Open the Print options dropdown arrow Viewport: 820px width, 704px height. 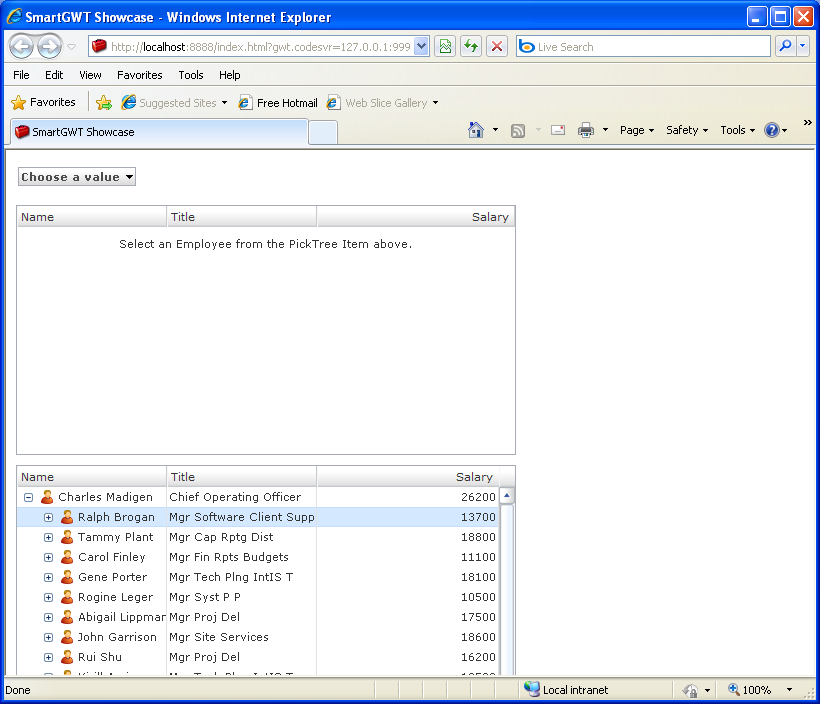pos(606,130)
